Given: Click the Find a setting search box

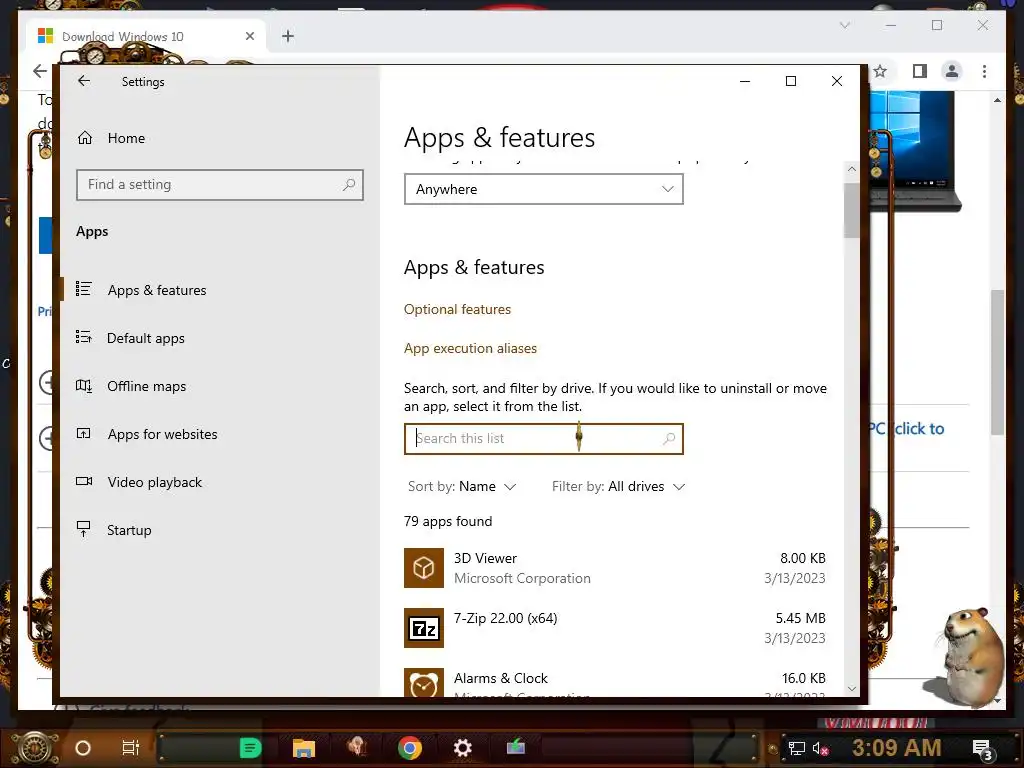Looking at the screenshot, I should coord(219,185).
